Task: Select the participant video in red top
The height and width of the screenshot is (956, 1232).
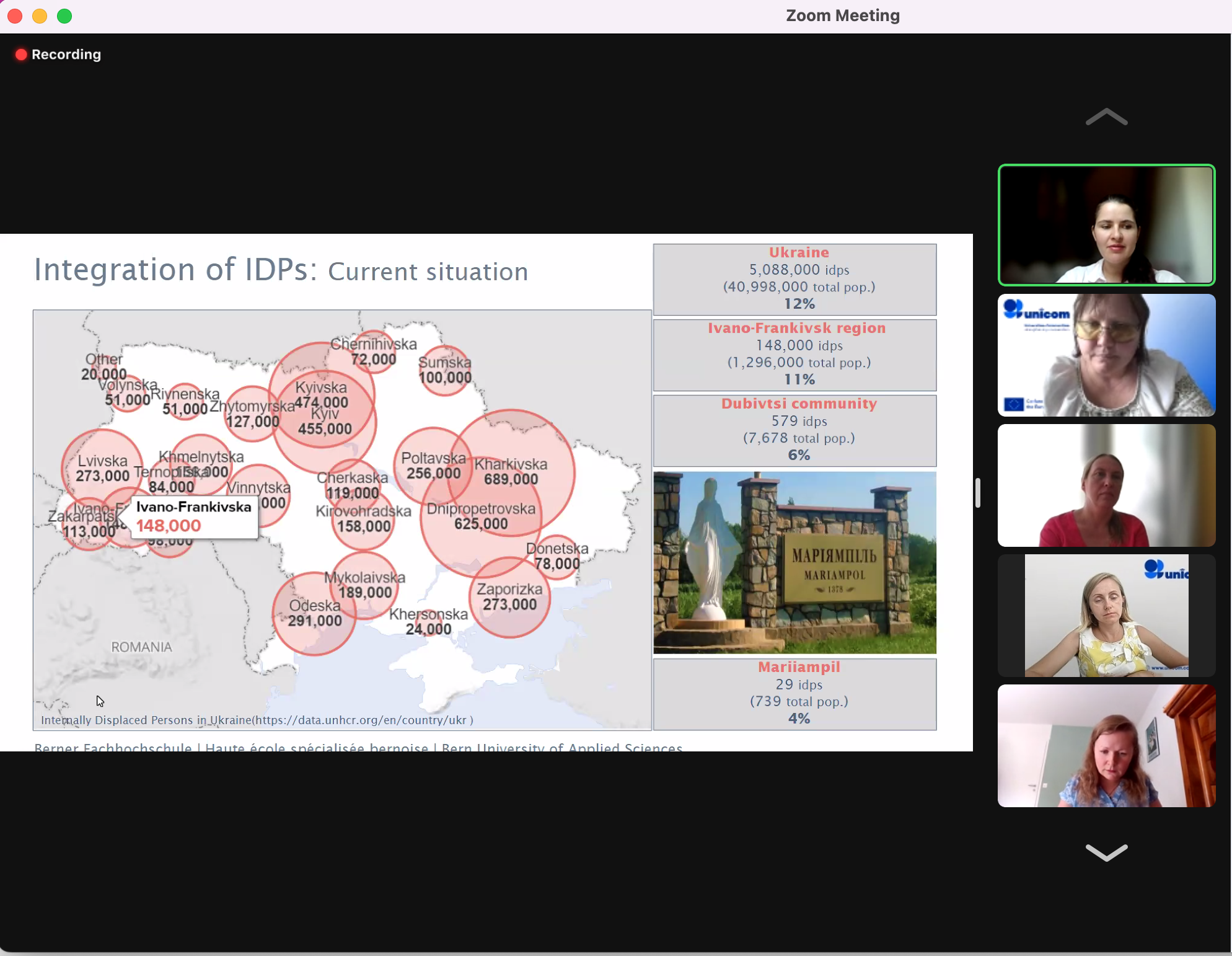Action: pos(1106,485)
